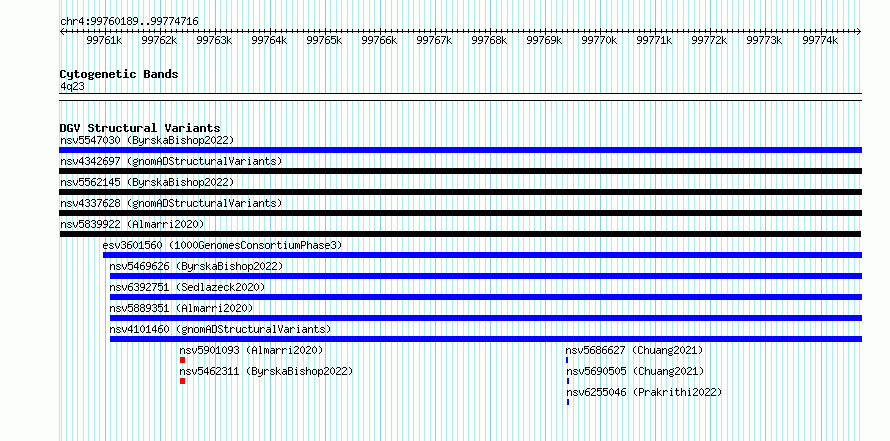Viewport: 890px width, 441px height.
Task: Select the black bar under nsv4337628
Action: (x=460, y=213)
